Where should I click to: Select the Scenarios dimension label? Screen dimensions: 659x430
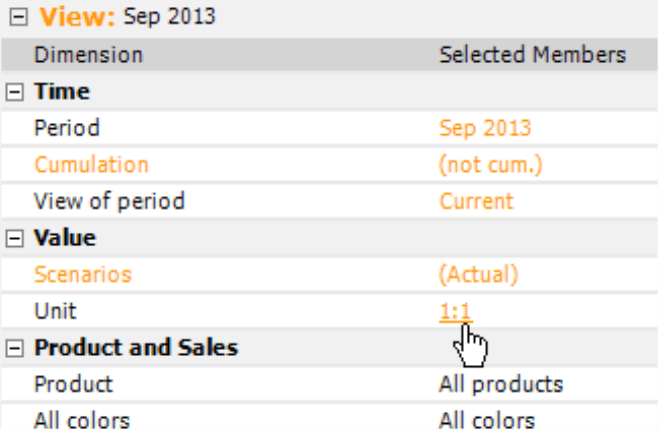coord(83,274)
